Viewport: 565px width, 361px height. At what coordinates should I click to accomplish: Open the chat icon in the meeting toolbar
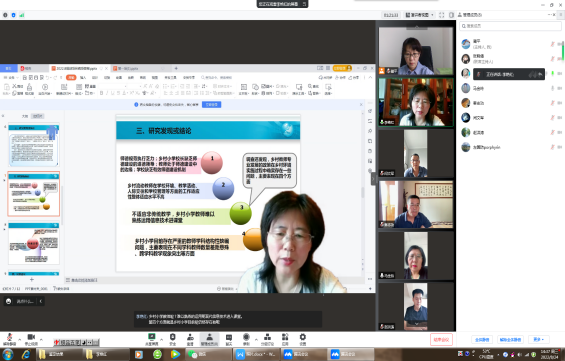point(229,337)
